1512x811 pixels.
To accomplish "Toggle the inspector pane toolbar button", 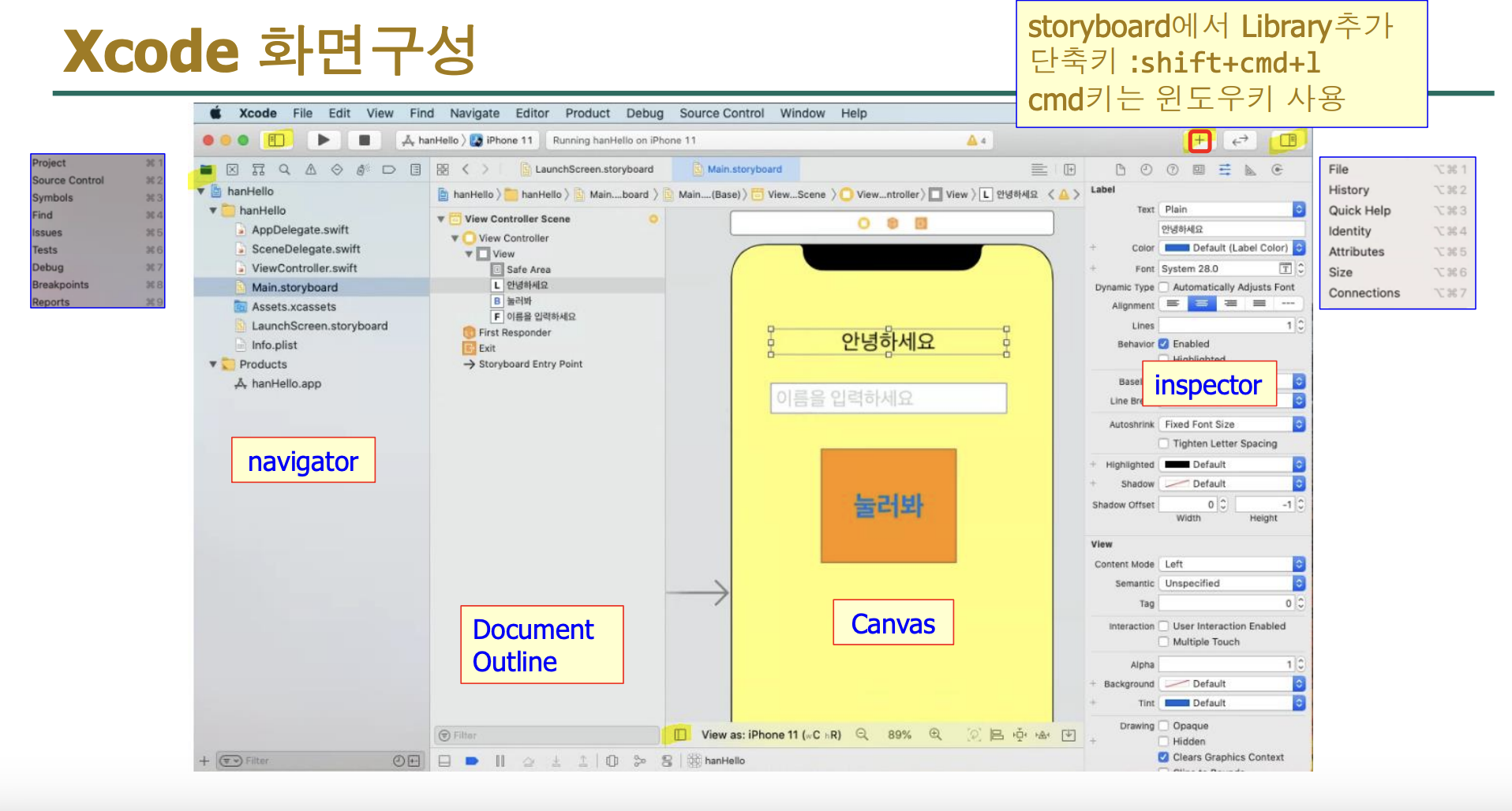I will [1288, 140].
